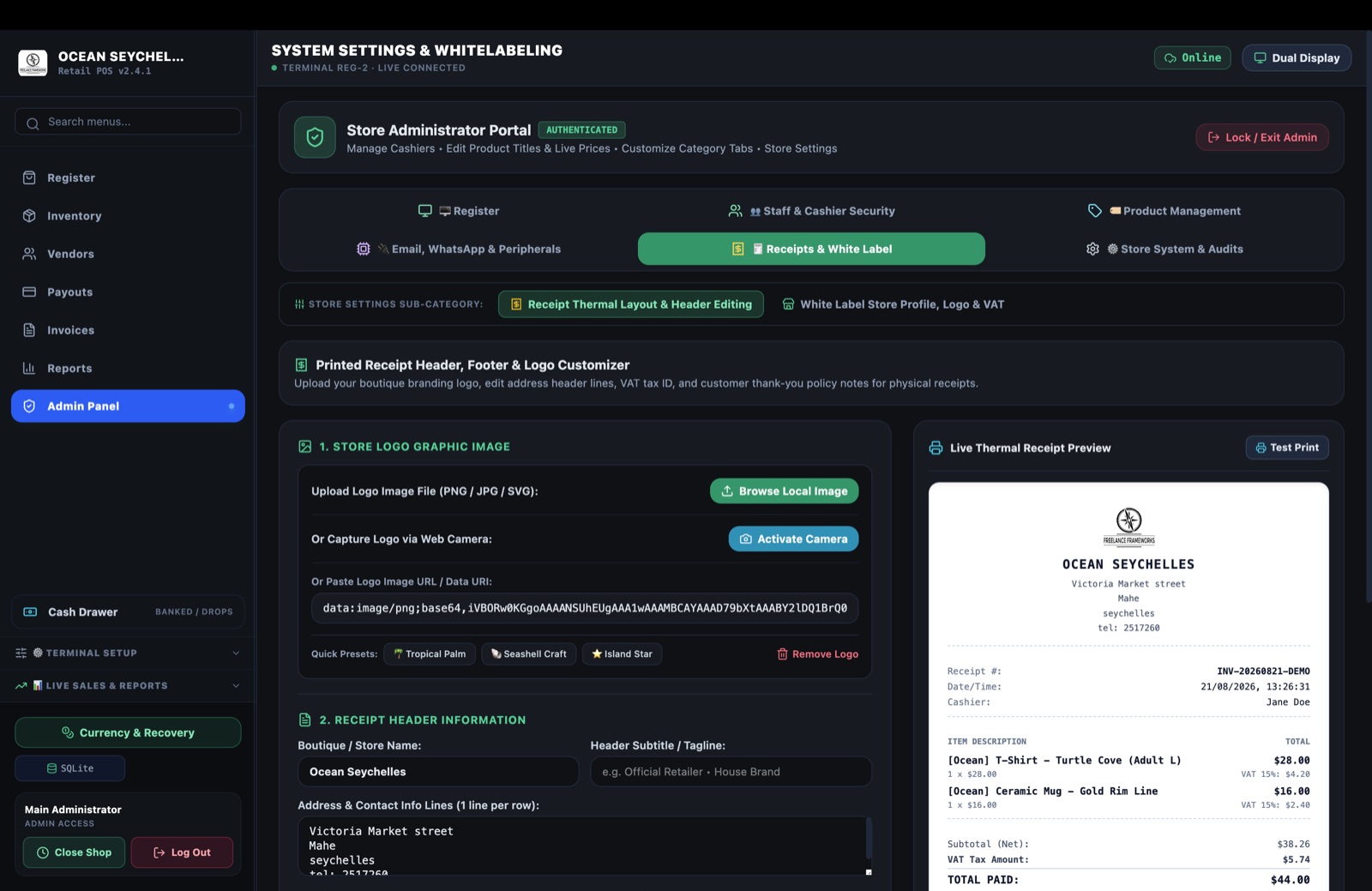The image size is (1372, 891).
Task: Click the Test Print button
Action: point(1287,448)
